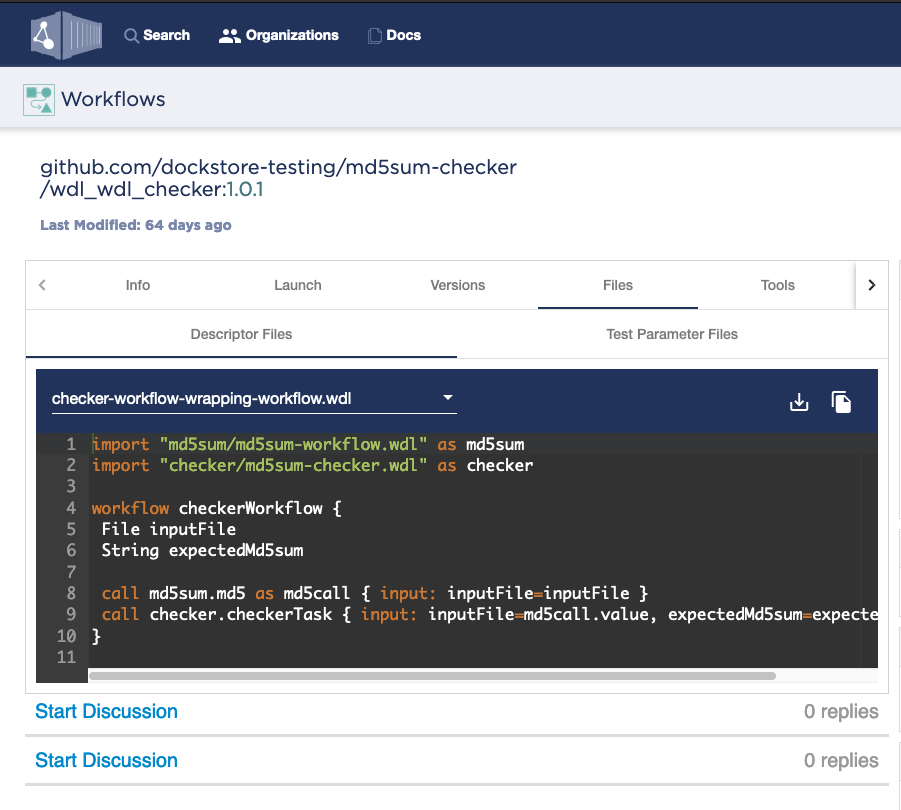Click the 1.0.1 version label
The image size is (901, 810).
pos(245,189)
